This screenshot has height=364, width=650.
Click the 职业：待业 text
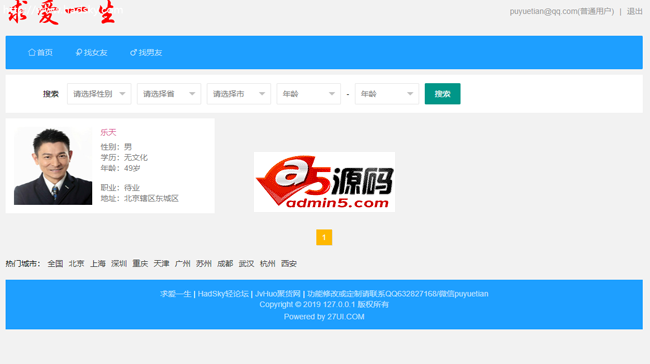tap(120, 188)
